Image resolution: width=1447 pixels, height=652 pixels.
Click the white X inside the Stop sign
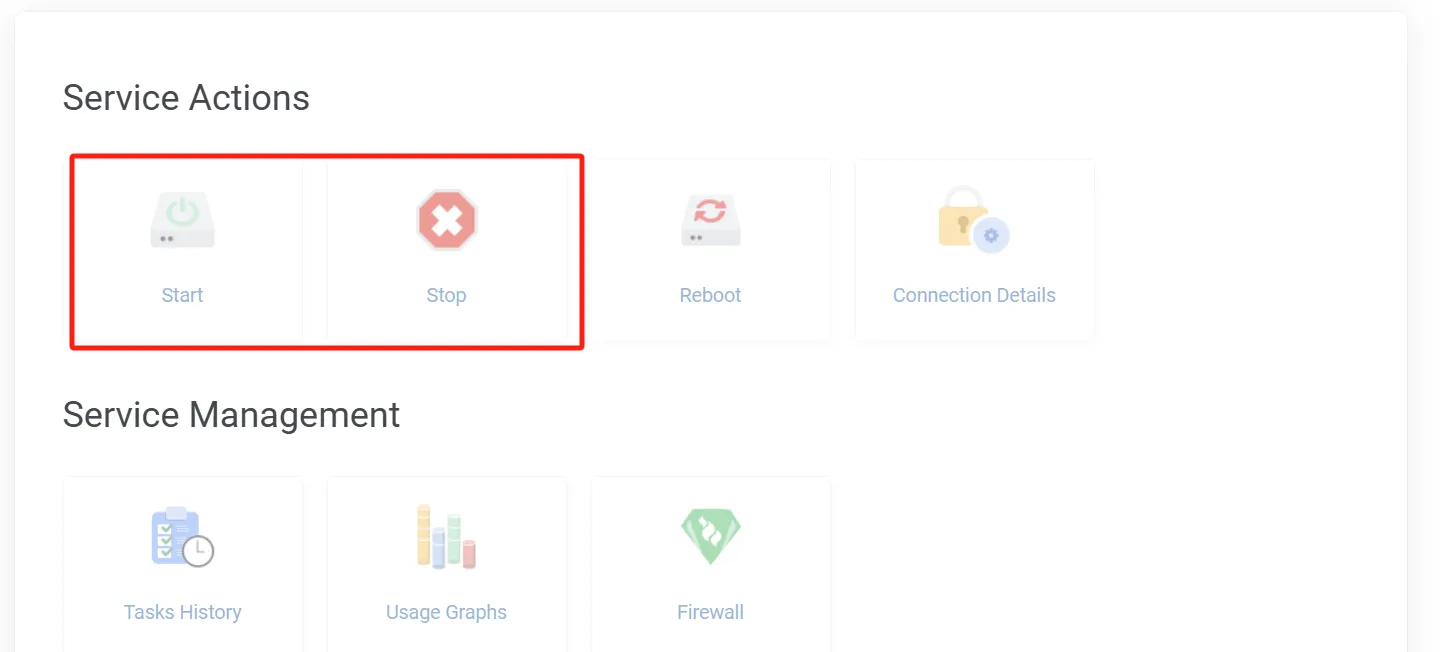[447, 220]
